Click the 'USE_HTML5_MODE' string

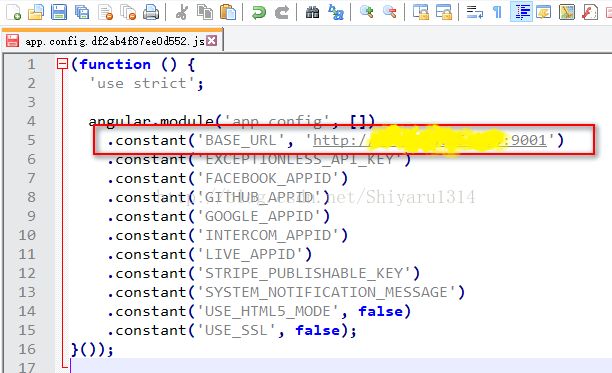[x=268, y=311]
